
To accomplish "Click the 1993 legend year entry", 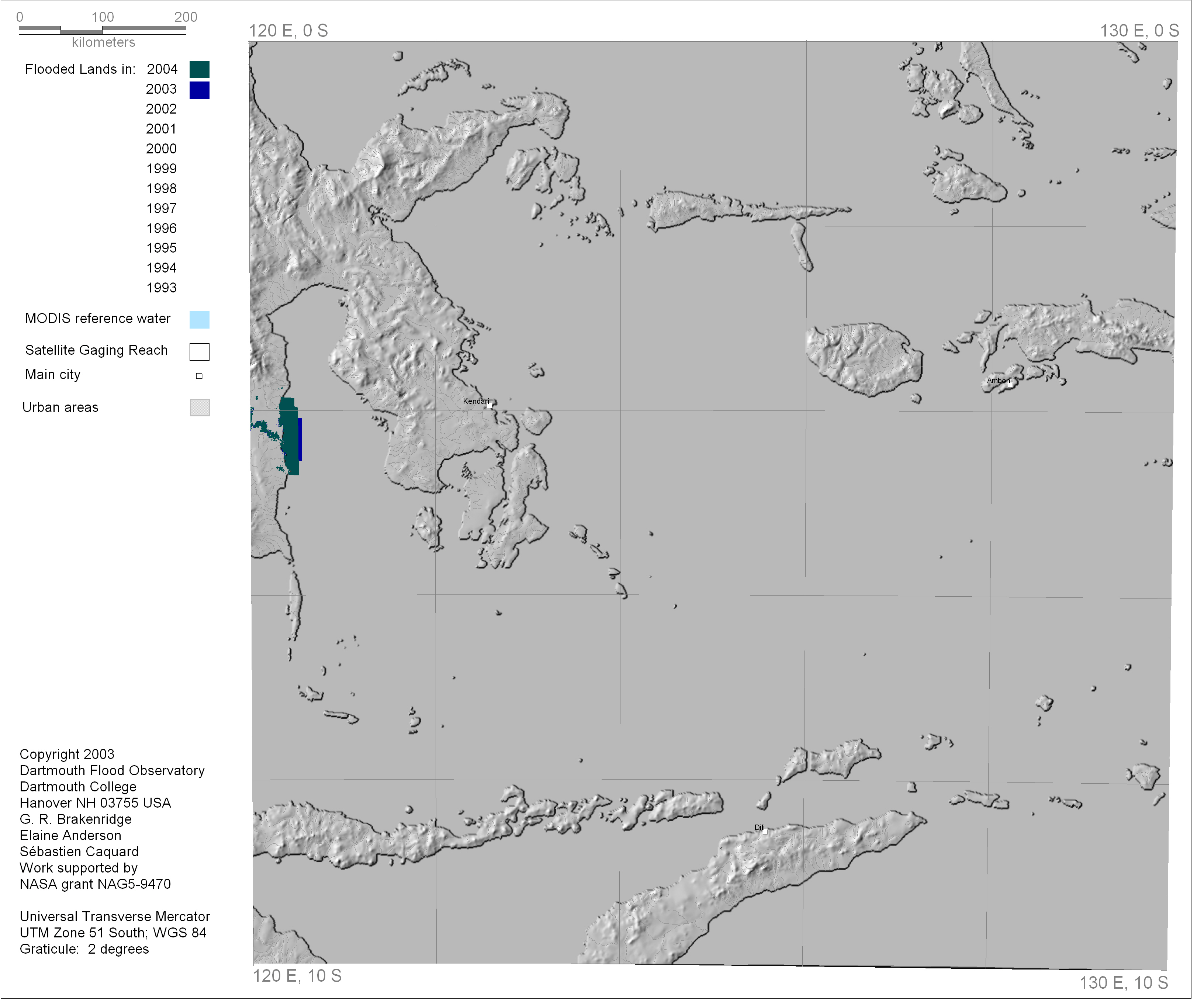I will [161, 288].
